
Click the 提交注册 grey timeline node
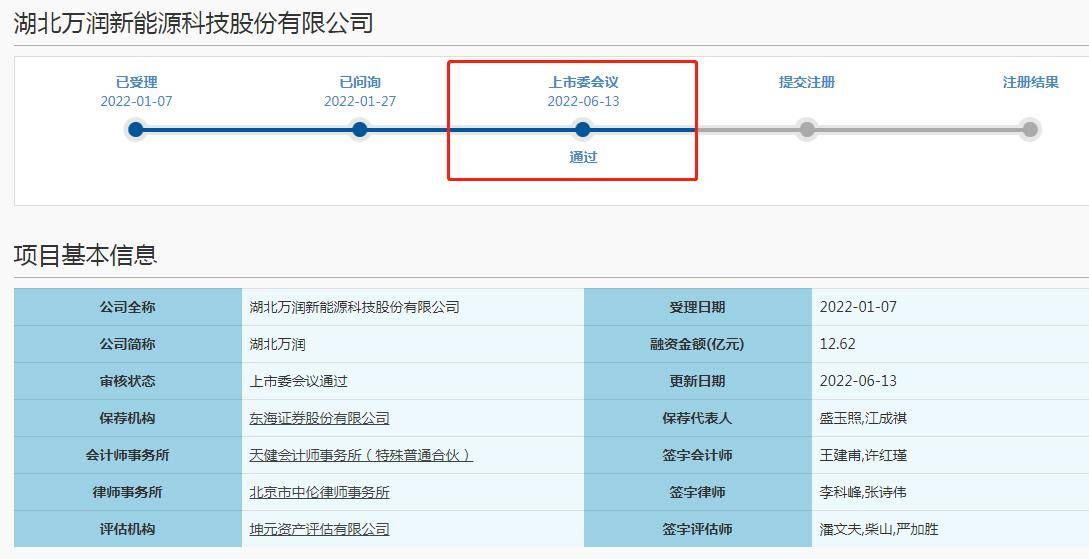(806, 129)
